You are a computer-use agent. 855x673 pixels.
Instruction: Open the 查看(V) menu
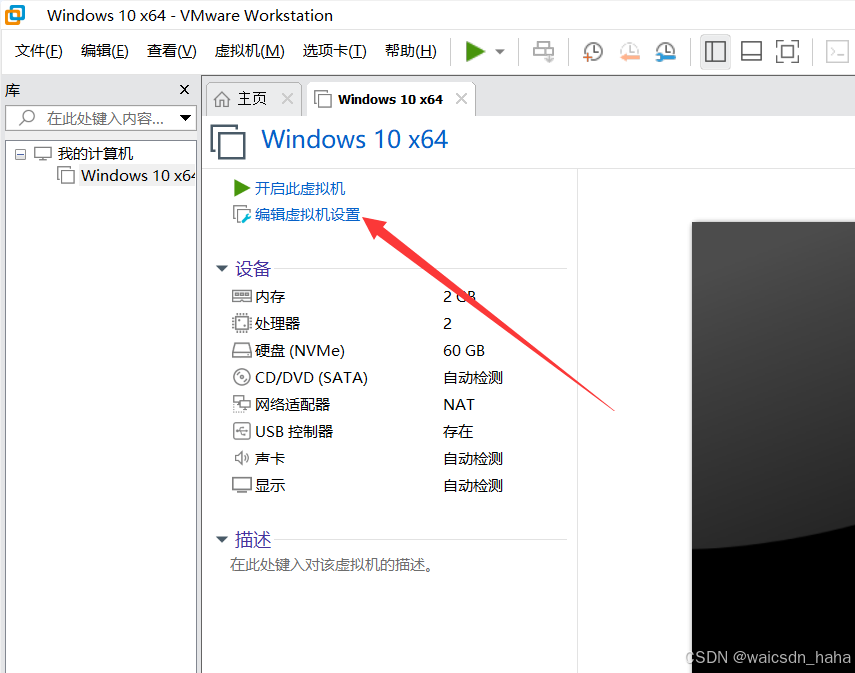click(x=171, y=51)
